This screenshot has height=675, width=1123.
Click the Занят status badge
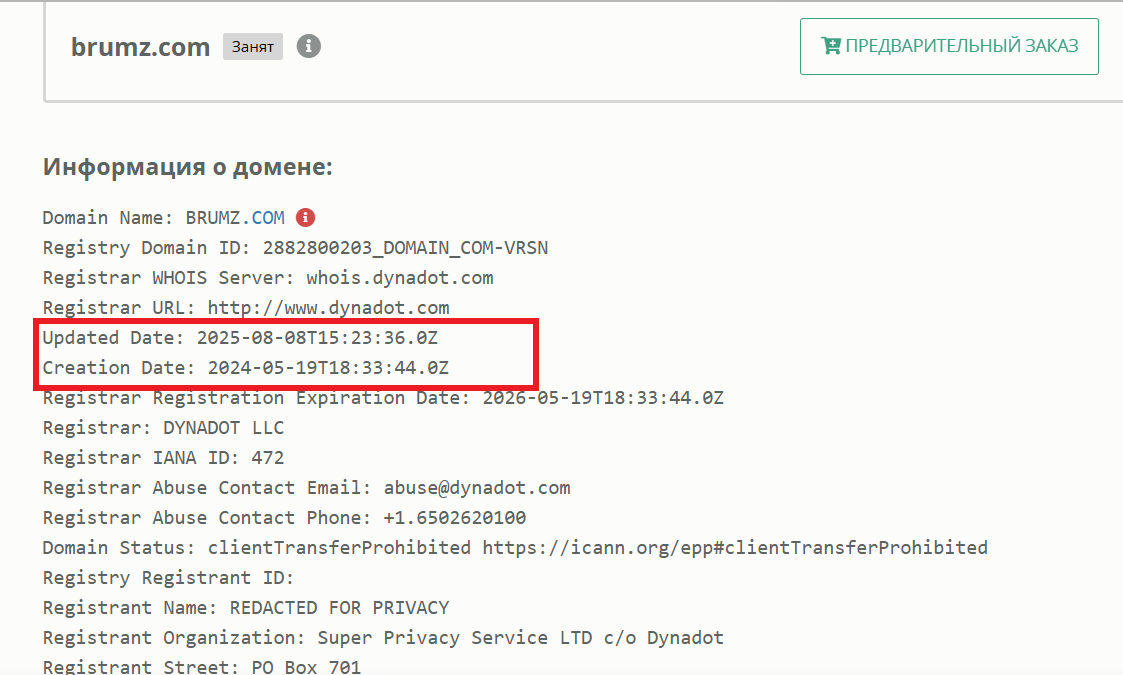[253, 46]
